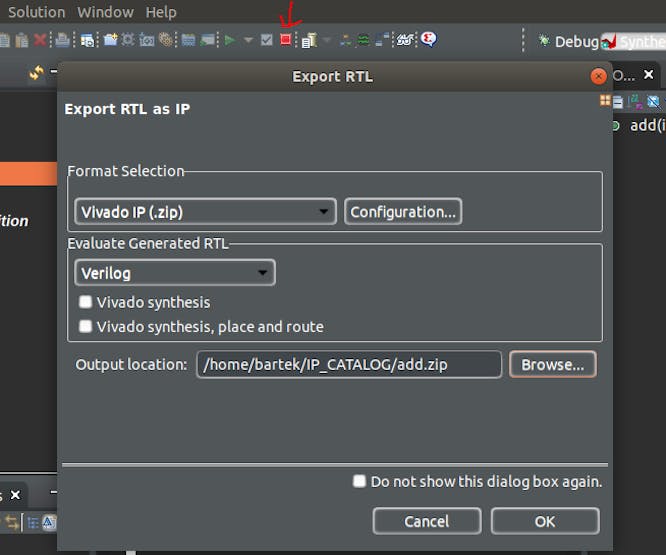Image resolution: width=666 pixels, height=555 pixels.
Task: Open the Window menu
Action: click(x=105, y=12)
